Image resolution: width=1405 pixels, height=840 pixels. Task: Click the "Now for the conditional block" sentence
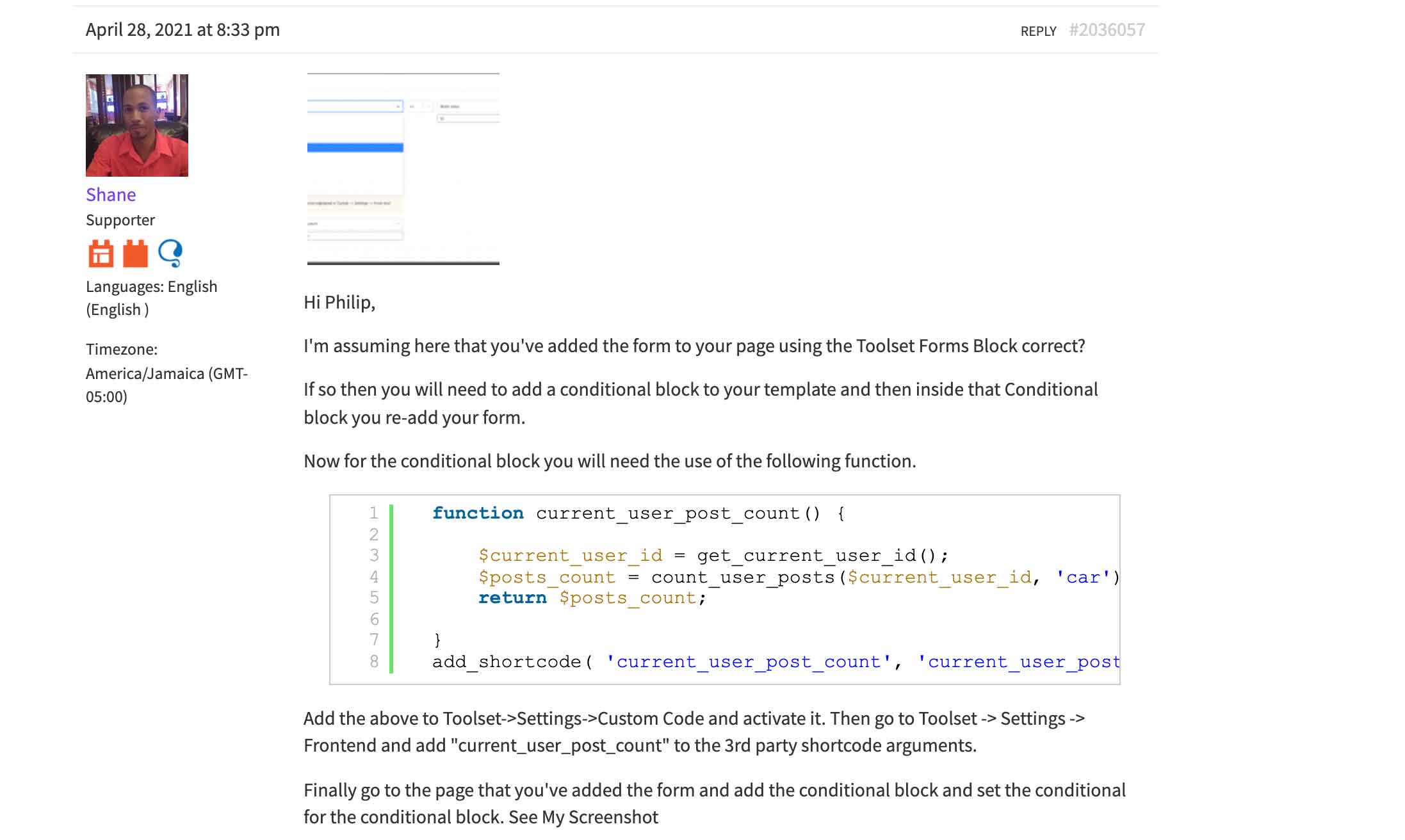coord(610,462)
